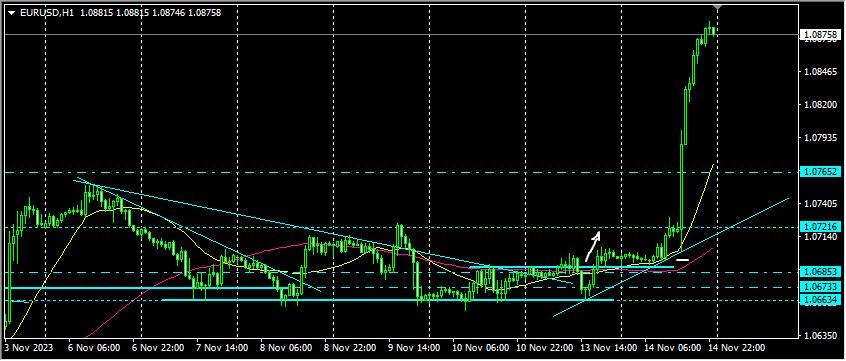Click the gray chart shift triangle marker

(x=717, y=7)
